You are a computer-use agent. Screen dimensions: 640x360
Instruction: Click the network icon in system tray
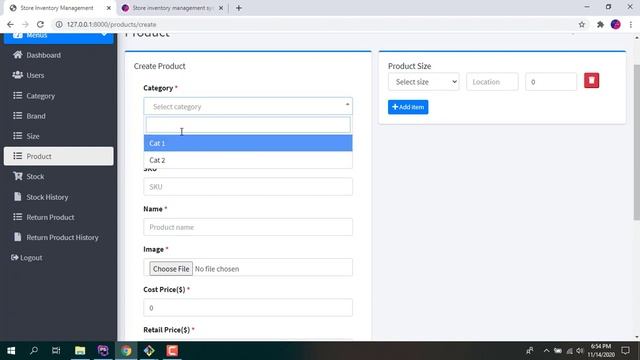point(569,351)
